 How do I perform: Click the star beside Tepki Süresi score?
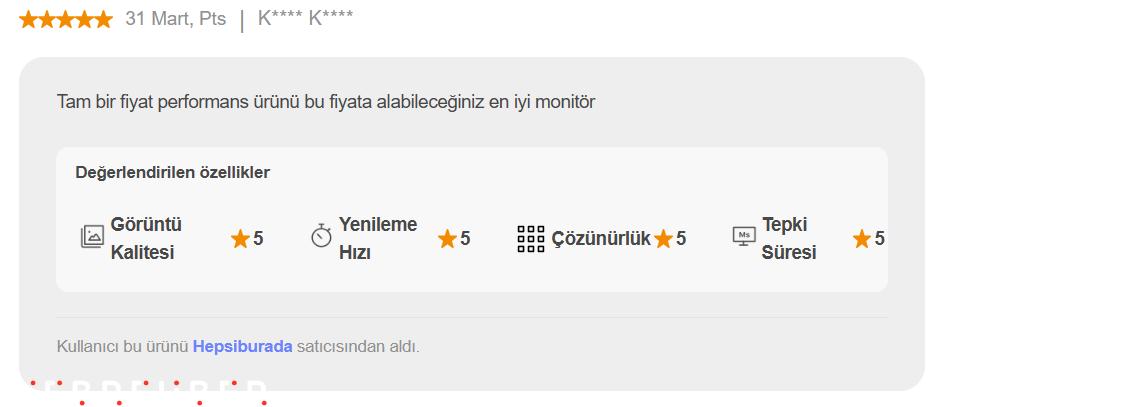point(862,239)
